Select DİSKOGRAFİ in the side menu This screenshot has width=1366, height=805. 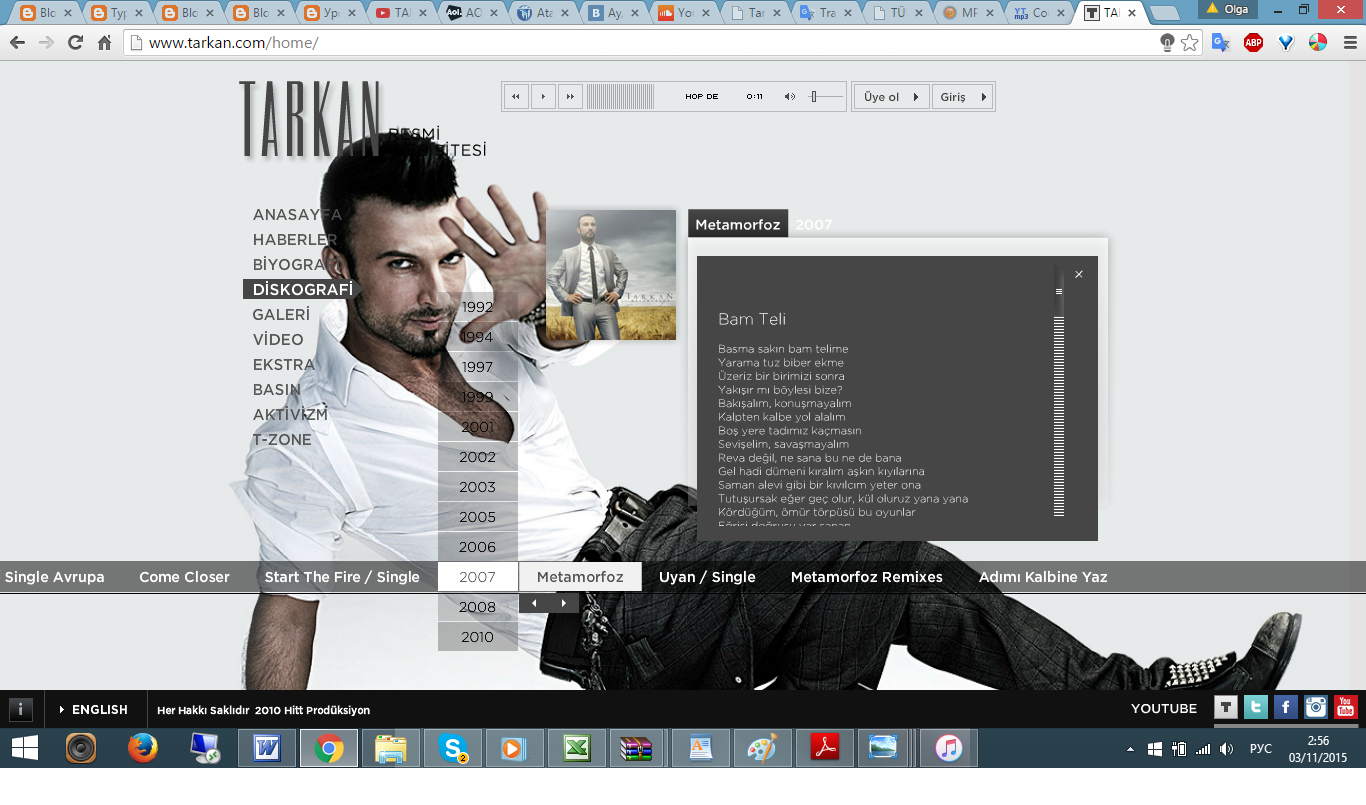(302, 290)
